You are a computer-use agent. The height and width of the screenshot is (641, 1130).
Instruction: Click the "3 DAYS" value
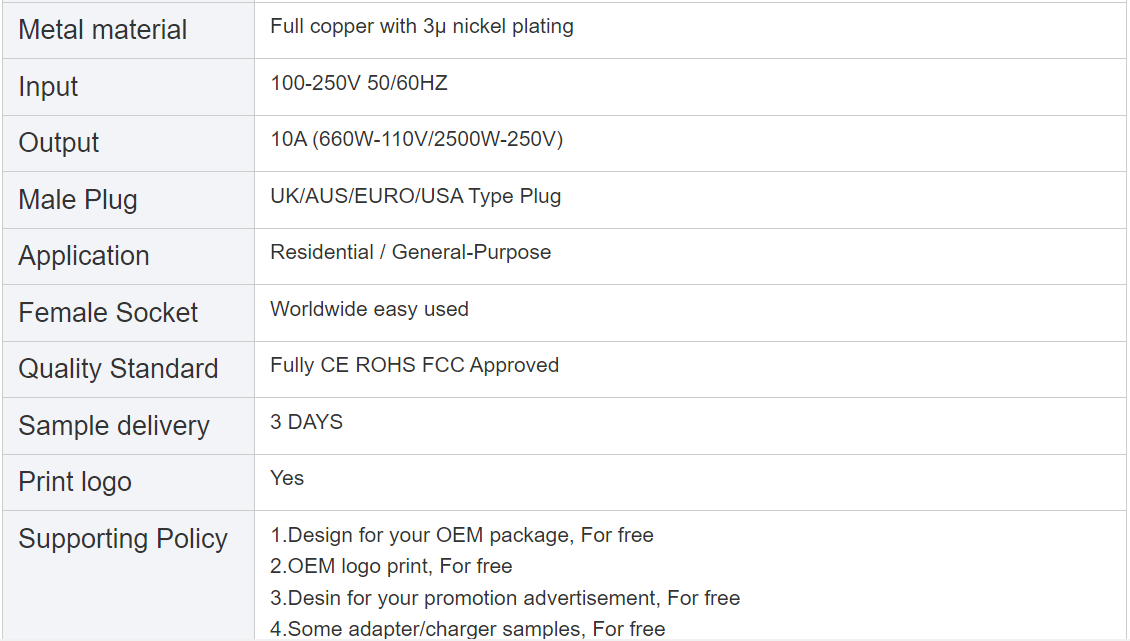[306, 422]
